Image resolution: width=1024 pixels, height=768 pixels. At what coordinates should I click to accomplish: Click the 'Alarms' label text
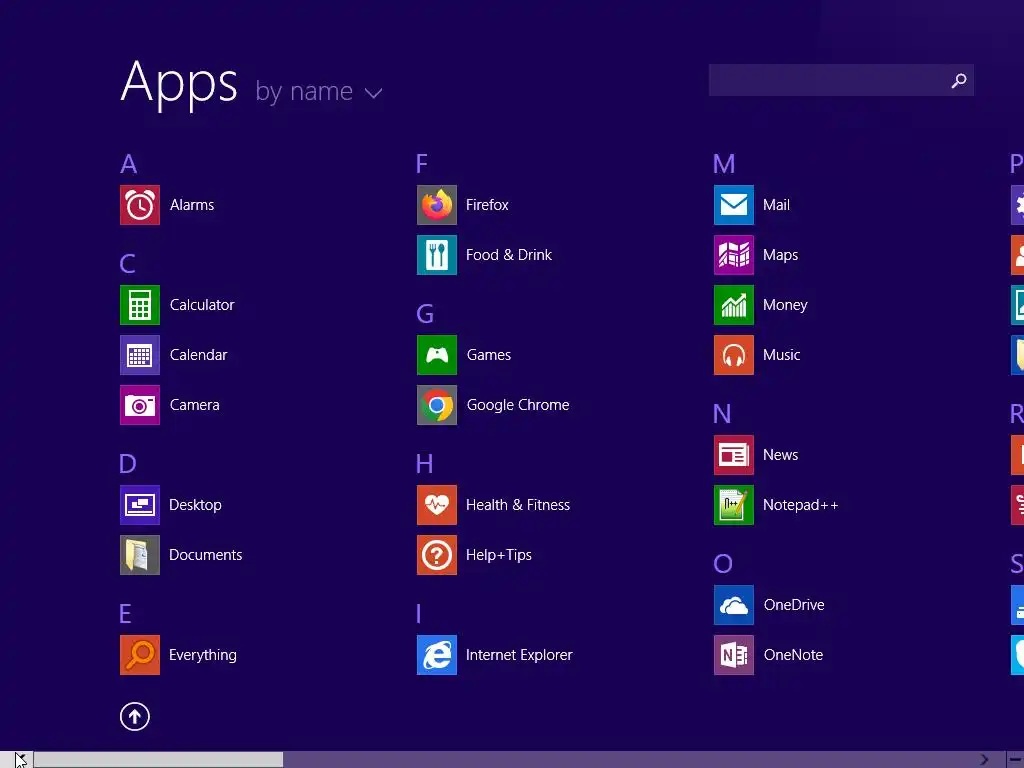tap(192, 205)
